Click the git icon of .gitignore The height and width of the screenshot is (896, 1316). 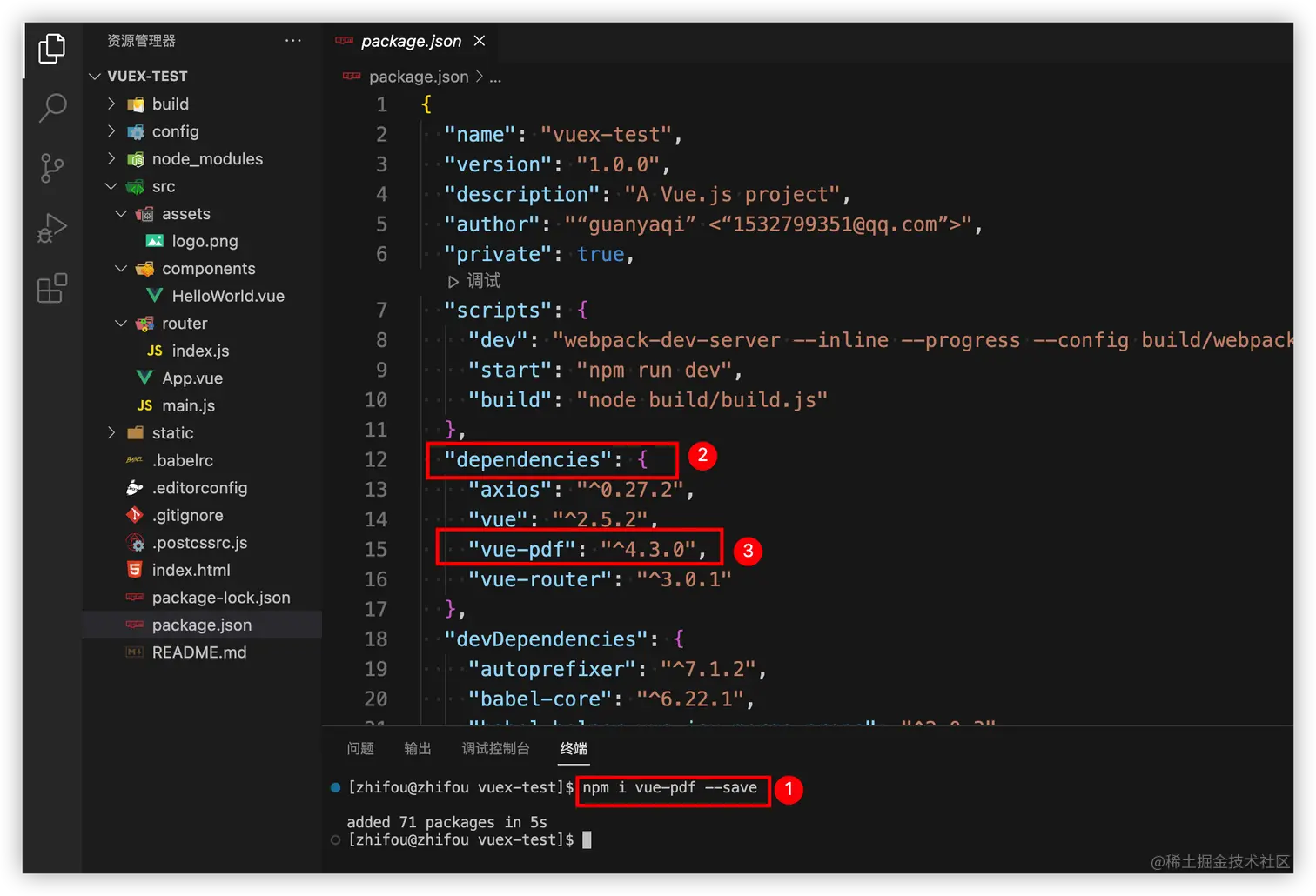[x=136, y=515]
